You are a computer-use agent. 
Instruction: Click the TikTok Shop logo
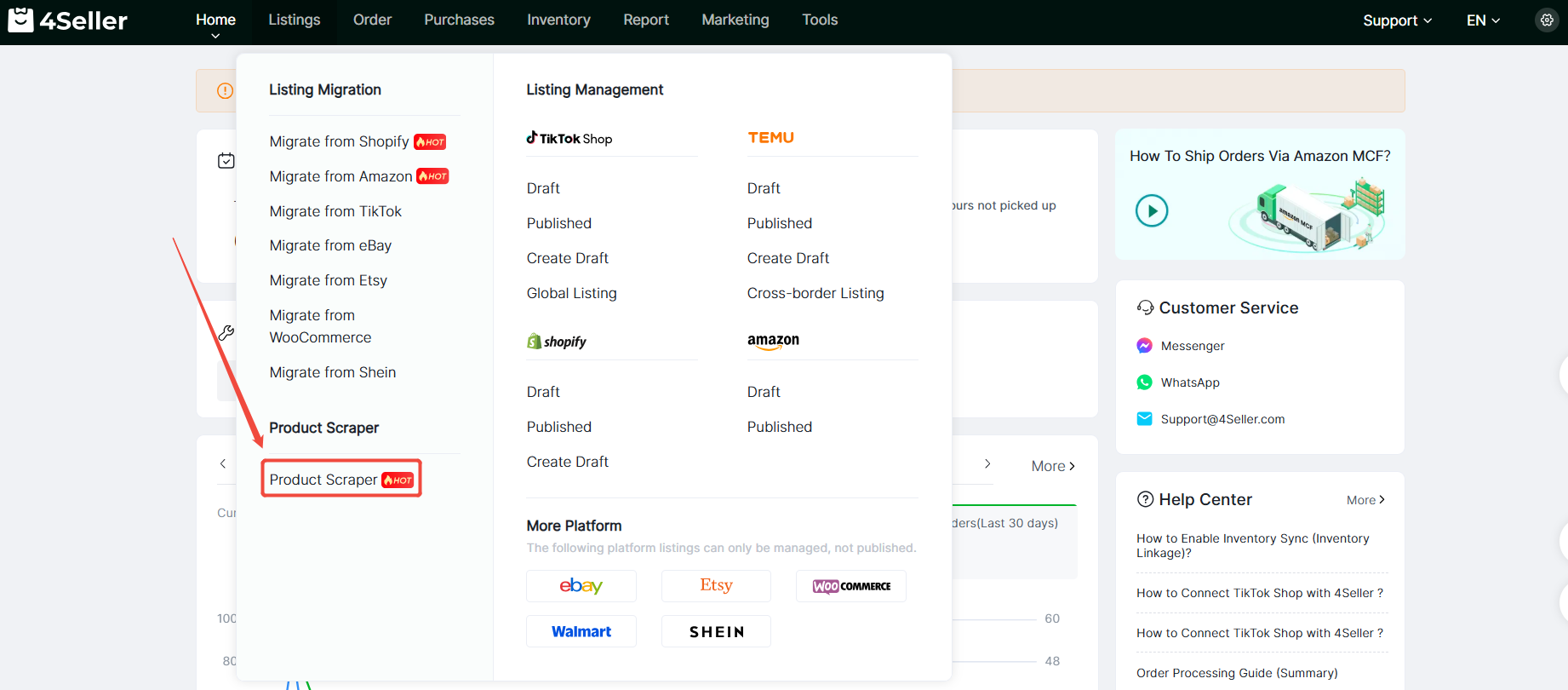569,138
